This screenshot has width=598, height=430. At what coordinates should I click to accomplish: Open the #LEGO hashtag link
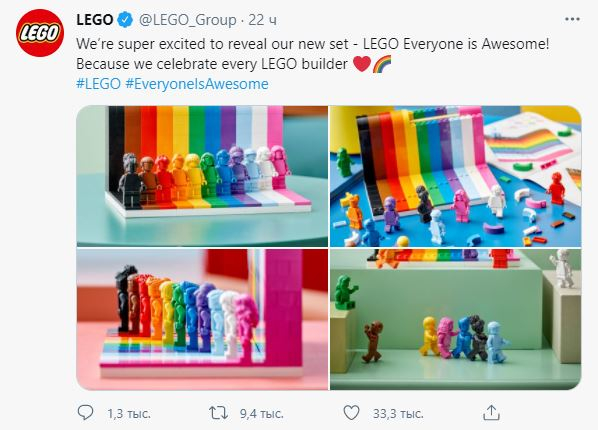(x=98, y=84)
